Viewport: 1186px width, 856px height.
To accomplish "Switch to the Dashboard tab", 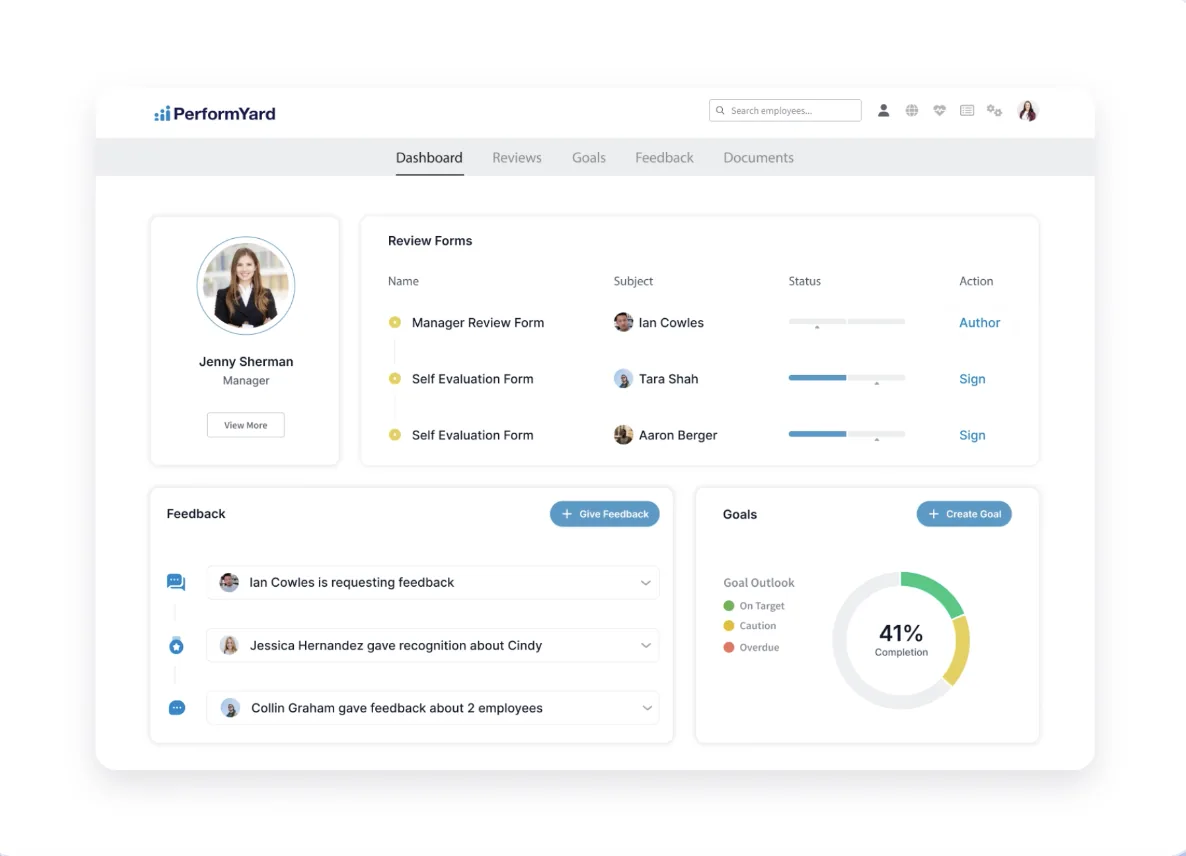I will [x=429, y=157].
